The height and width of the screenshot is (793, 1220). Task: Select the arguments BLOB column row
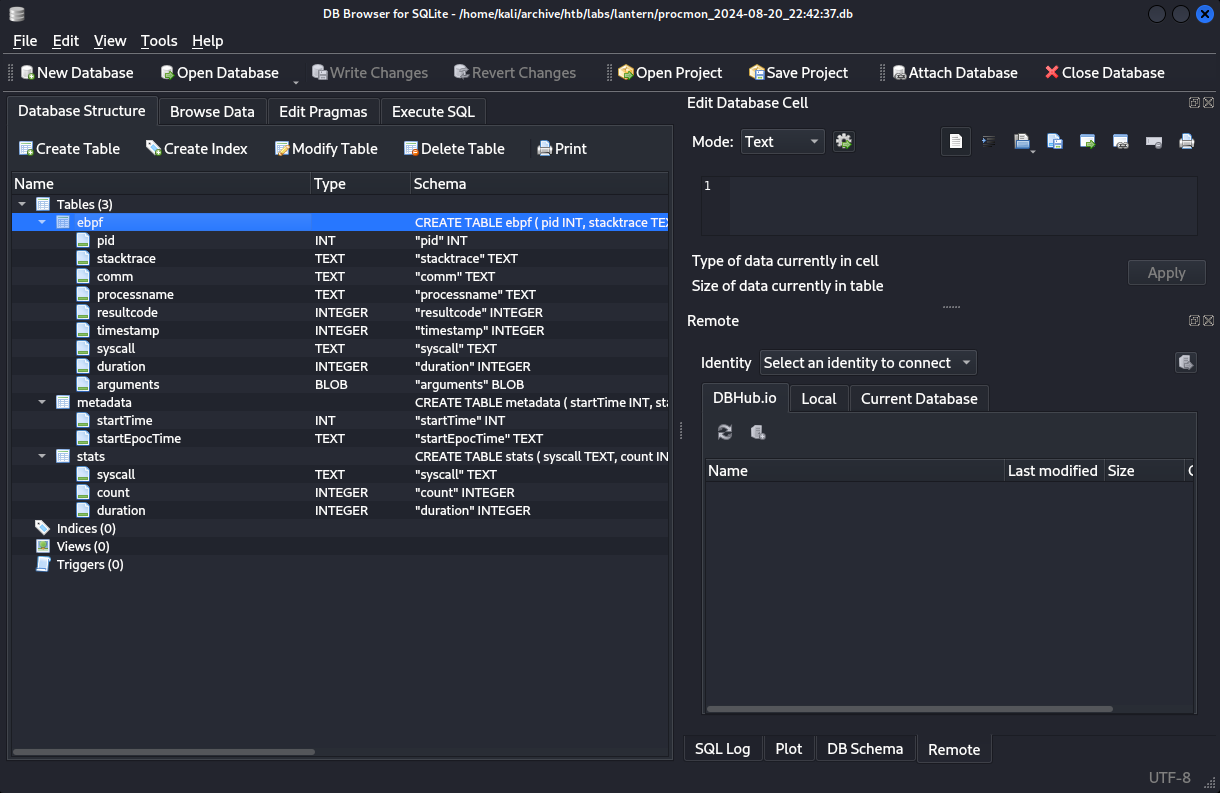pyautogui.click(x=340, y=384)
